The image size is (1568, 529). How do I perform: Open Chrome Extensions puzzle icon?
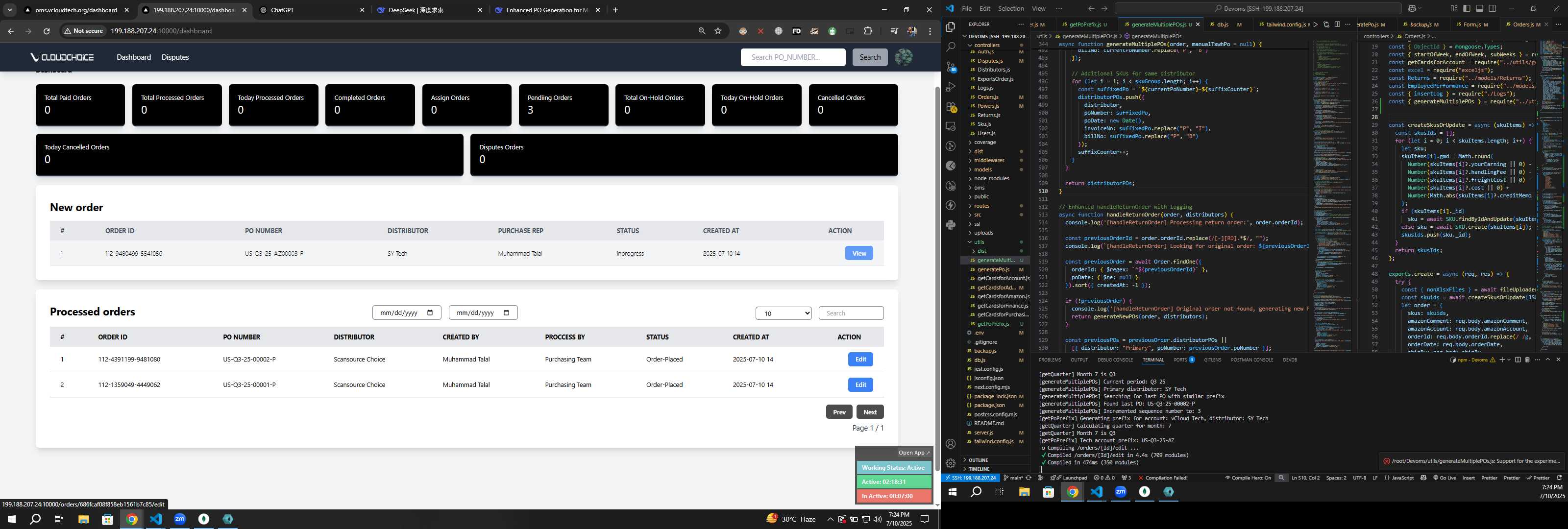[x=868, y=31]
